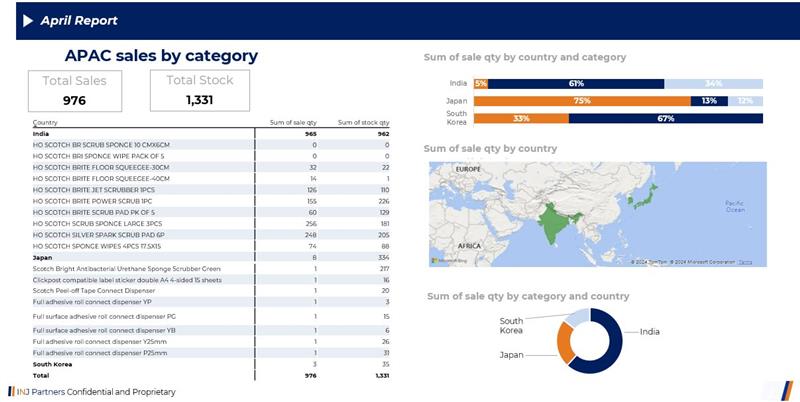800x402 pixels.
Task: Select row Scotch Bright Antibacterial Urethane Sponge Scrubber Green
Action: click(x=211, y=269)
